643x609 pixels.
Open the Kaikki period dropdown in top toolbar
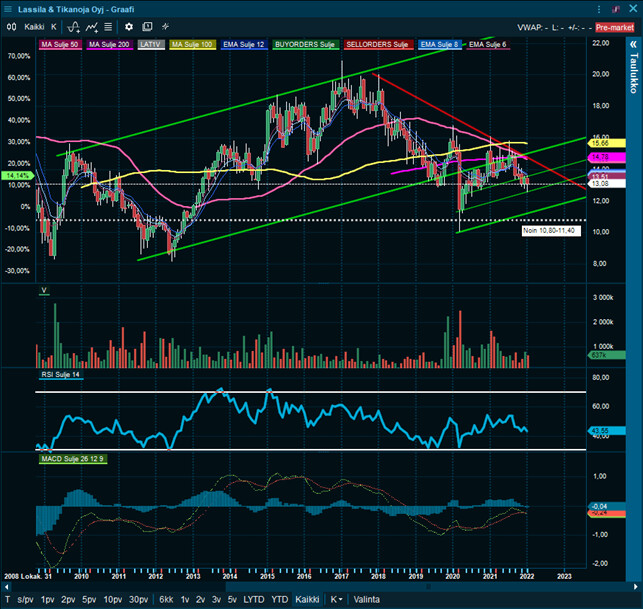(x=34, y=27)
